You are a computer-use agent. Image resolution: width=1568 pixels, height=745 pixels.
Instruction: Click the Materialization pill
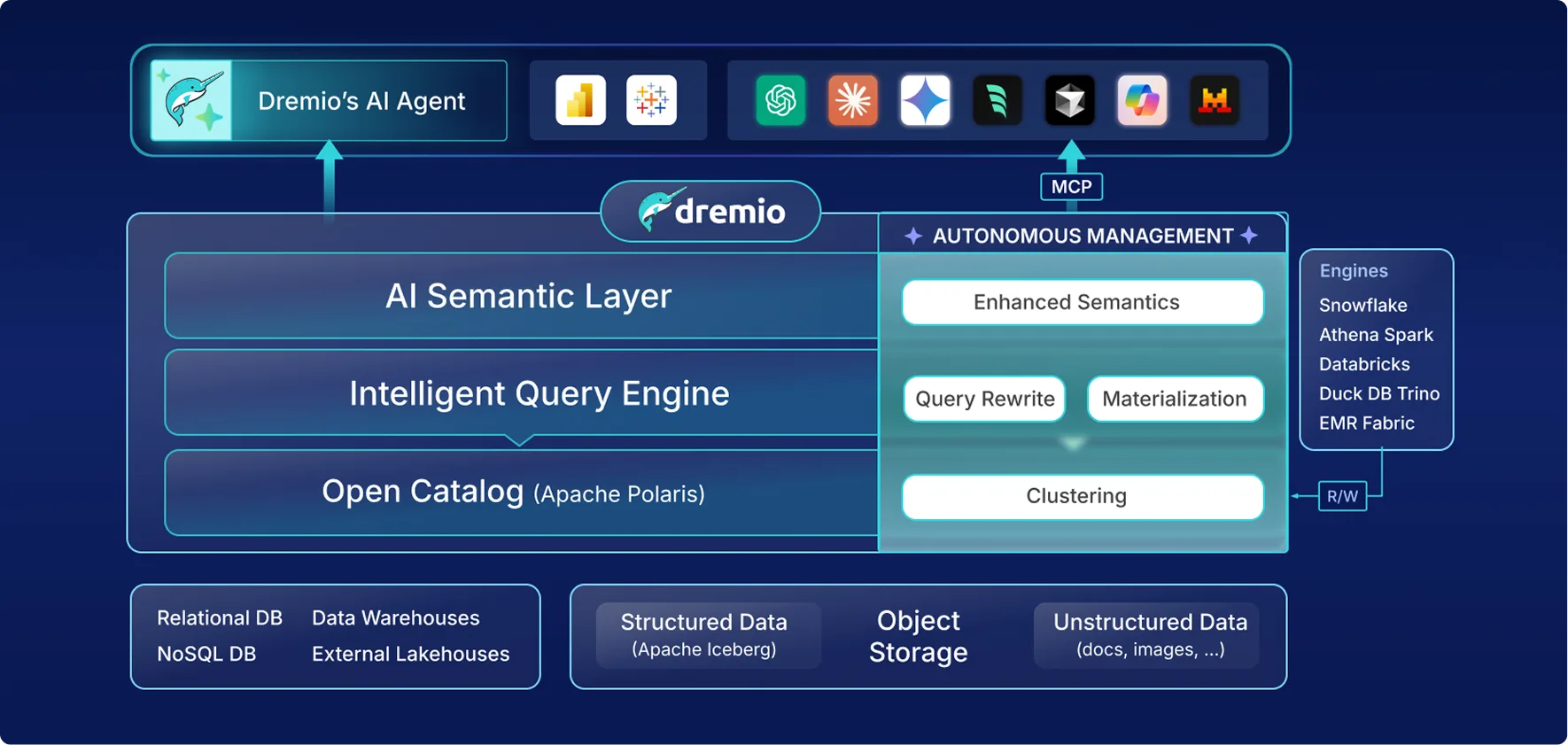tap(1174, 399)
